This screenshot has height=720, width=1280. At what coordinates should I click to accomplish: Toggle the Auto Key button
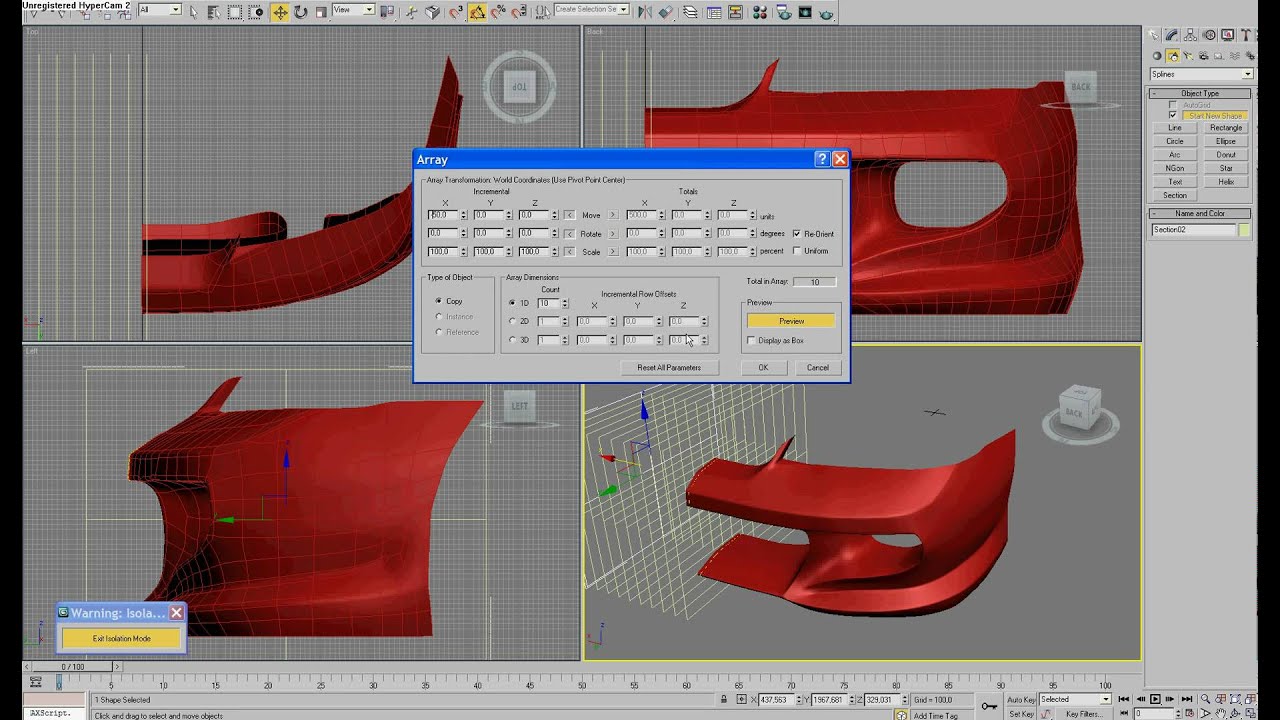coord(1021,699)
